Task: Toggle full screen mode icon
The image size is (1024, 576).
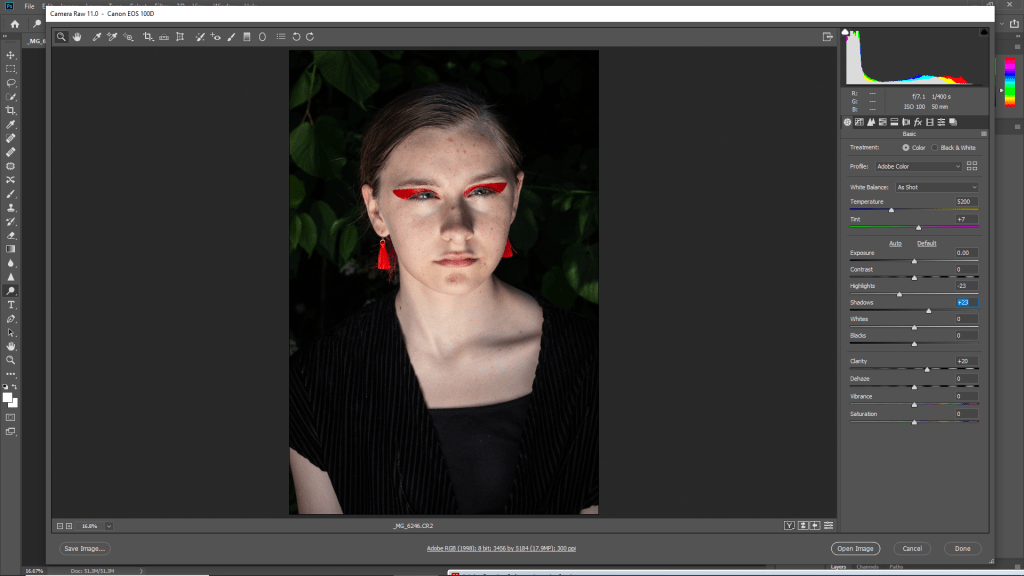Action: 827,37
